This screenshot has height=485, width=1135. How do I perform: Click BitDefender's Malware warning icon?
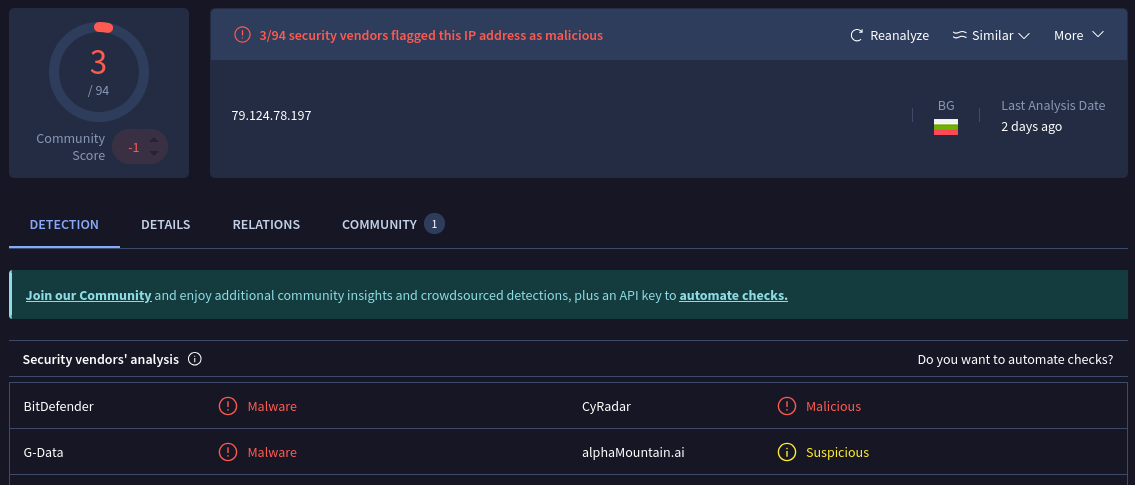click(228, 406)
